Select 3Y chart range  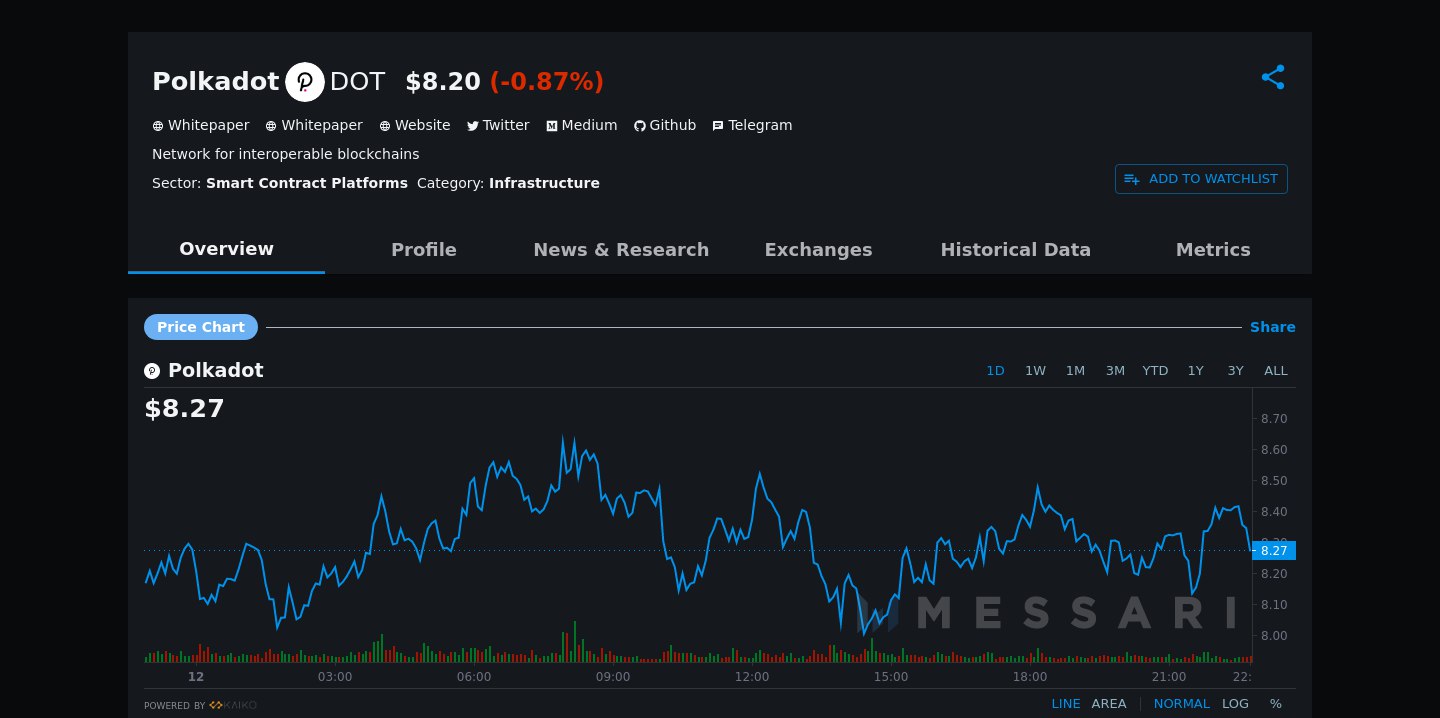click(x=1236, y=371)
